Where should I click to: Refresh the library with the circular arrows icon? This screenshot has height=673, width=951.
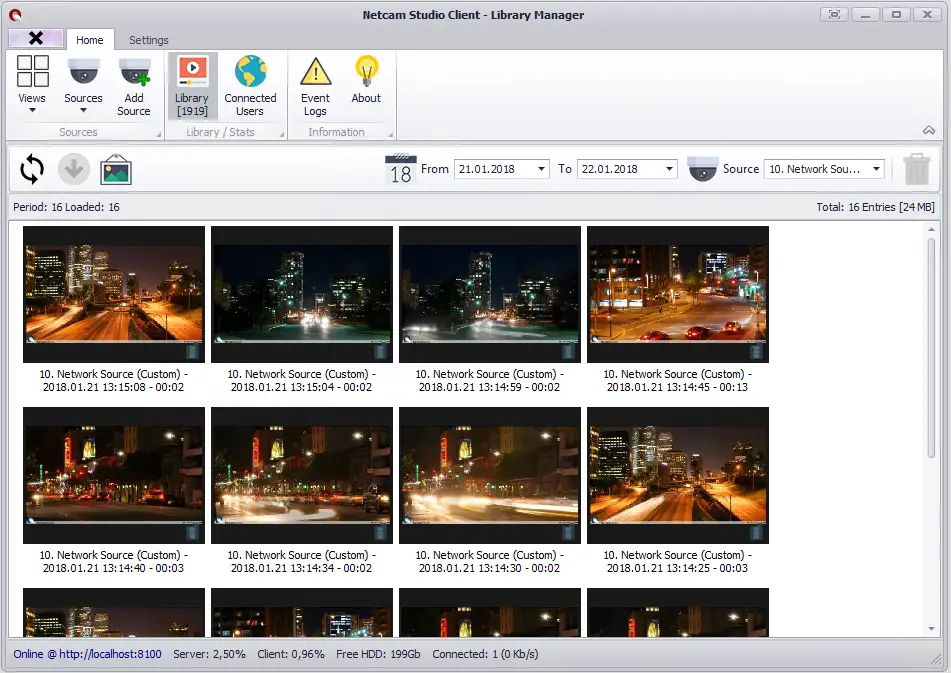32,170
